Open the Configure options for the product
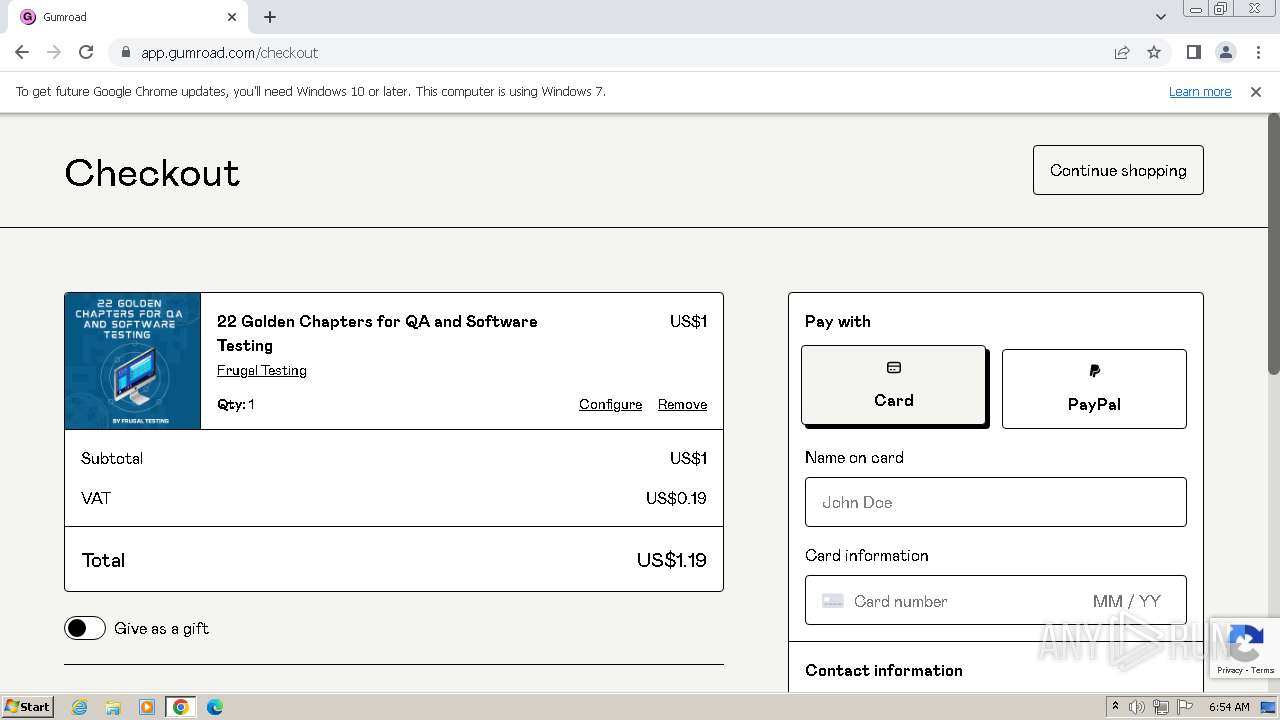The width and height of the screenshot is (1280, 720). (610, 404)
